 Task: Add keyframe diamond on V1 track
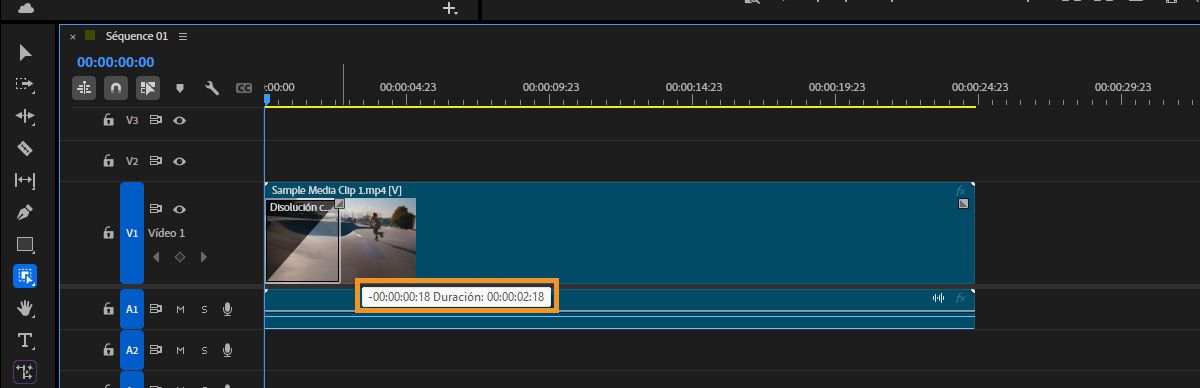point(179,257)
